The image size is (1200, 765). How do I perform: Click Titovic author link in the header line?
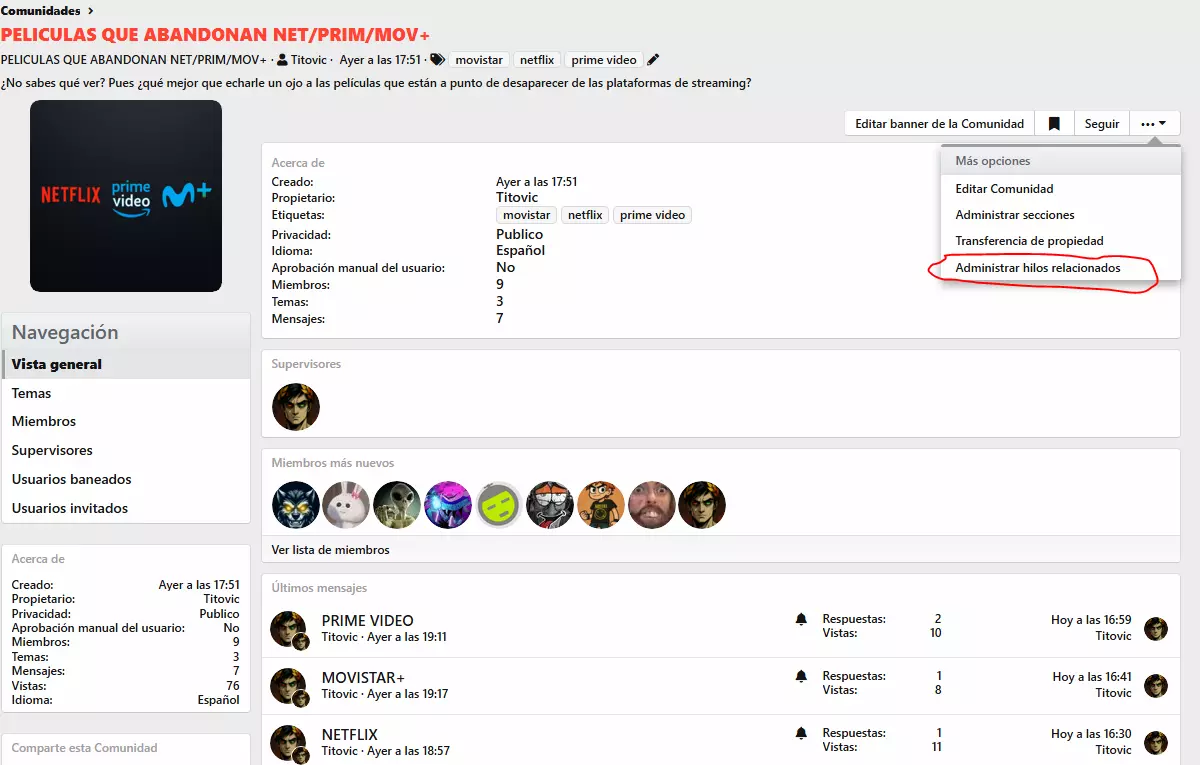coord(309,60)
